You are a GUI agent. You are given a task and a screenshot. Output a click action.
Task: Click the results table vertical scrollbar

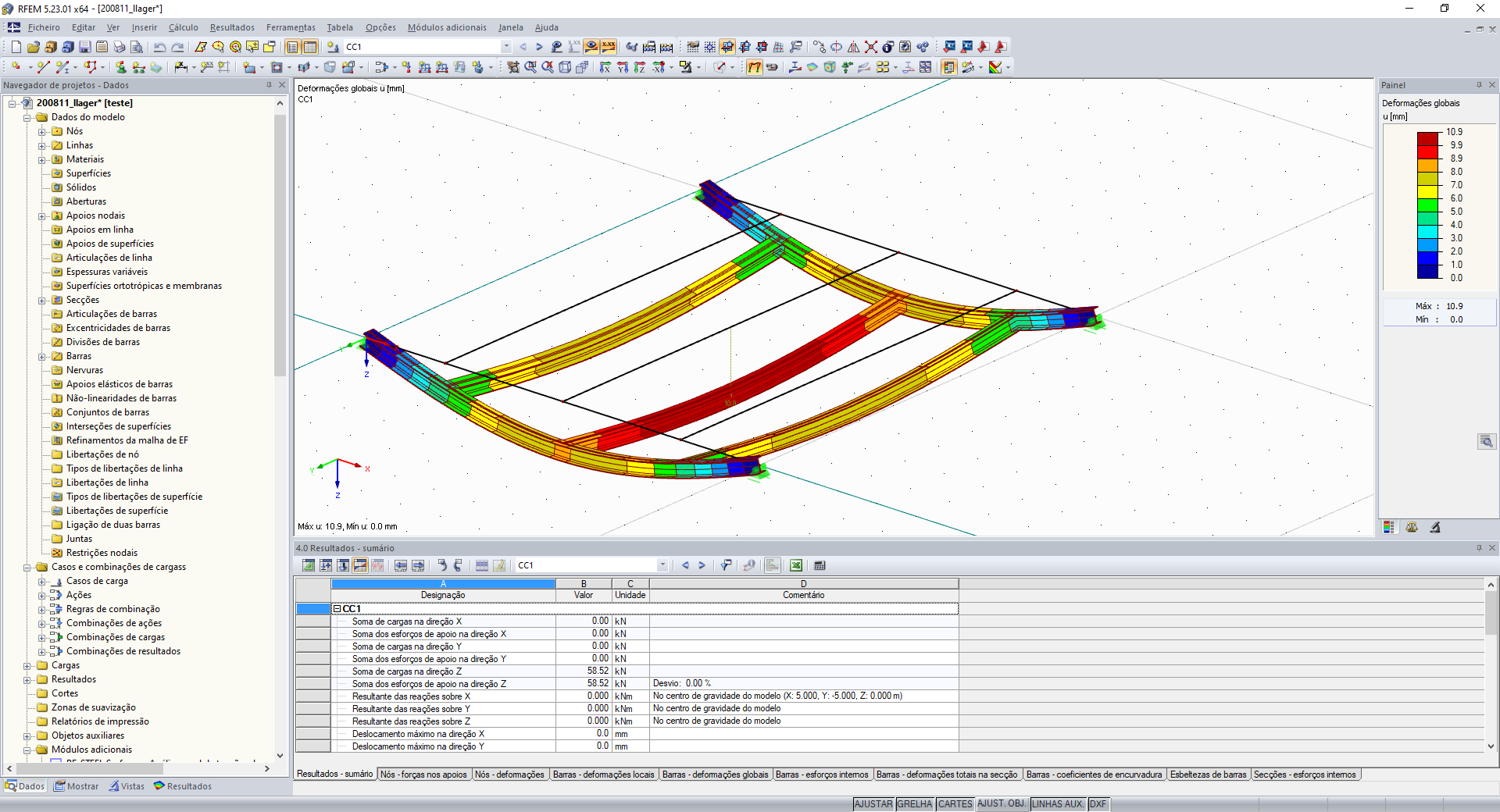pyautogui.click(x=1491, y=613)
